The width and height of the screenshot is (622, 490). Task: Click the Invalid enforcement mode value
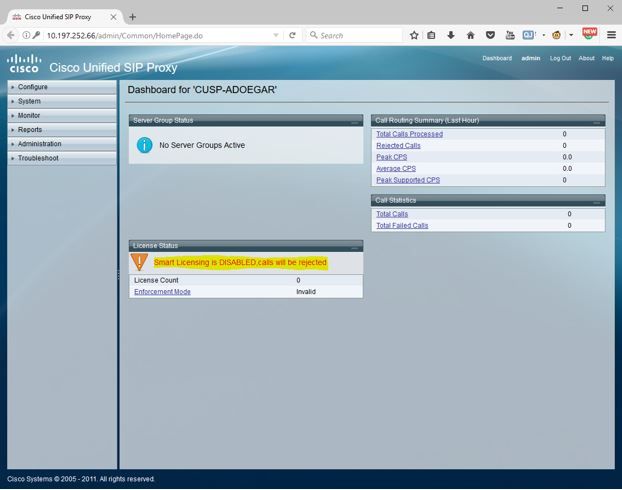306,292
